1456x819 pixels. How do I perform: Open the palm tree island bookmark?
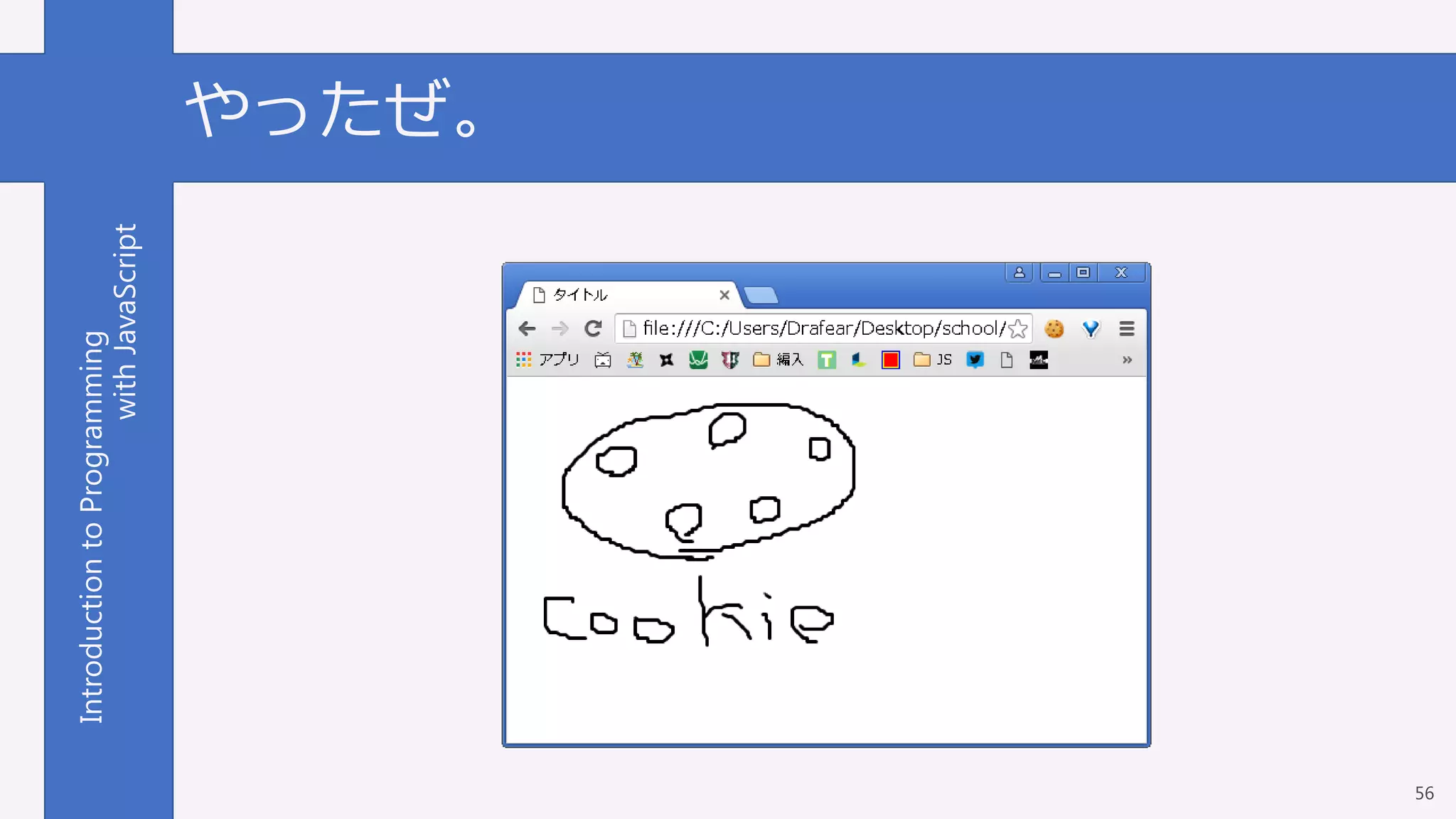pyautogui.click(x=635, y=360)
